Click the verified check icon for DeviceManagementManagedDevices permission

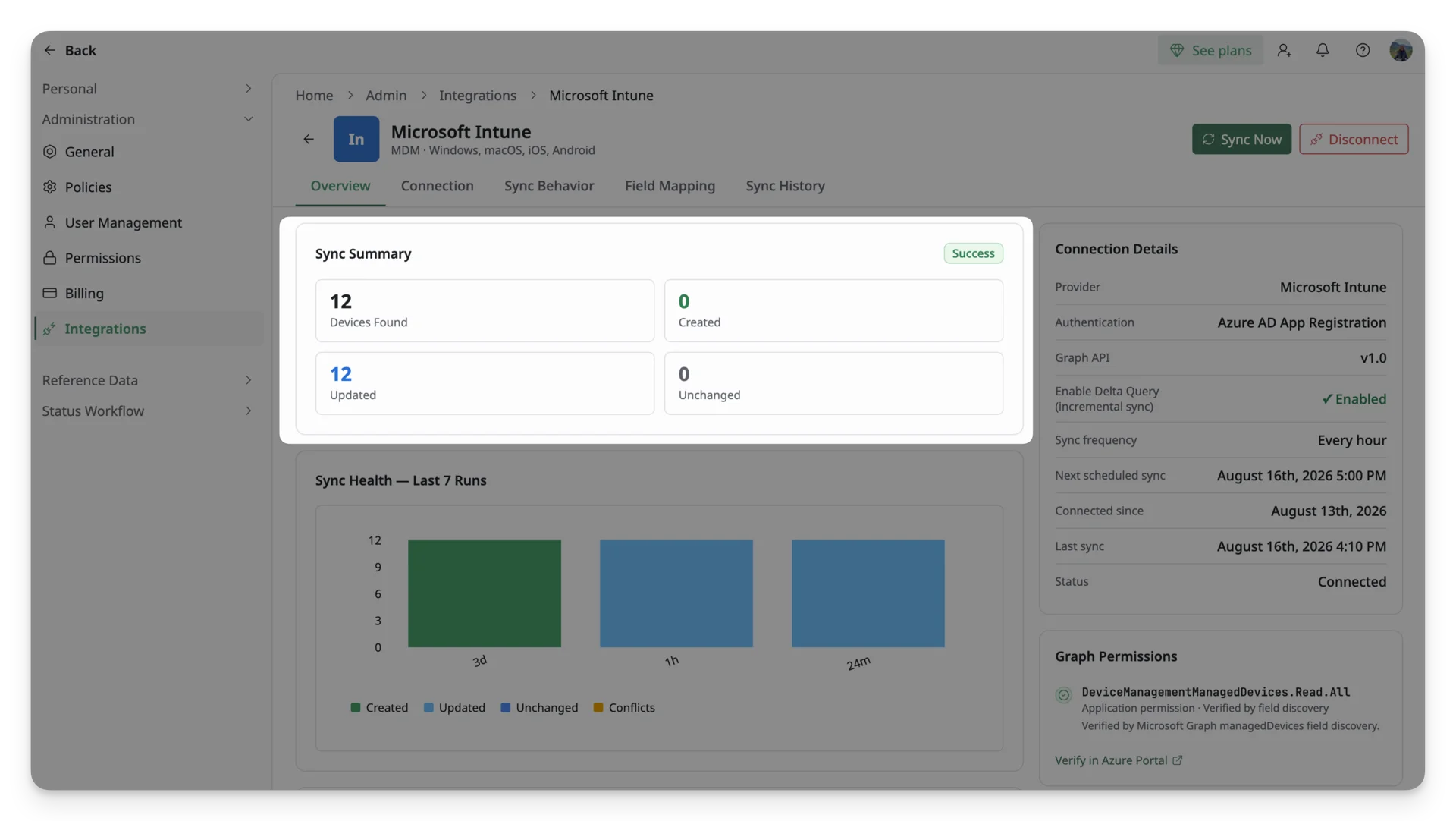1064,695
